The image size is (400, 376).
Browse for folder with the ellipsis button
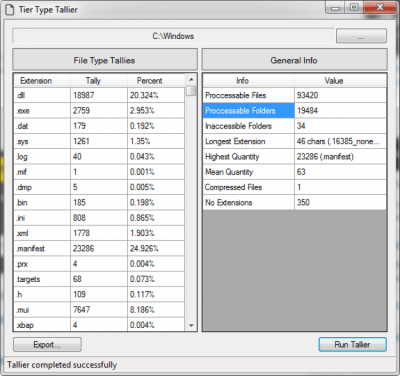tap(361, 36)
